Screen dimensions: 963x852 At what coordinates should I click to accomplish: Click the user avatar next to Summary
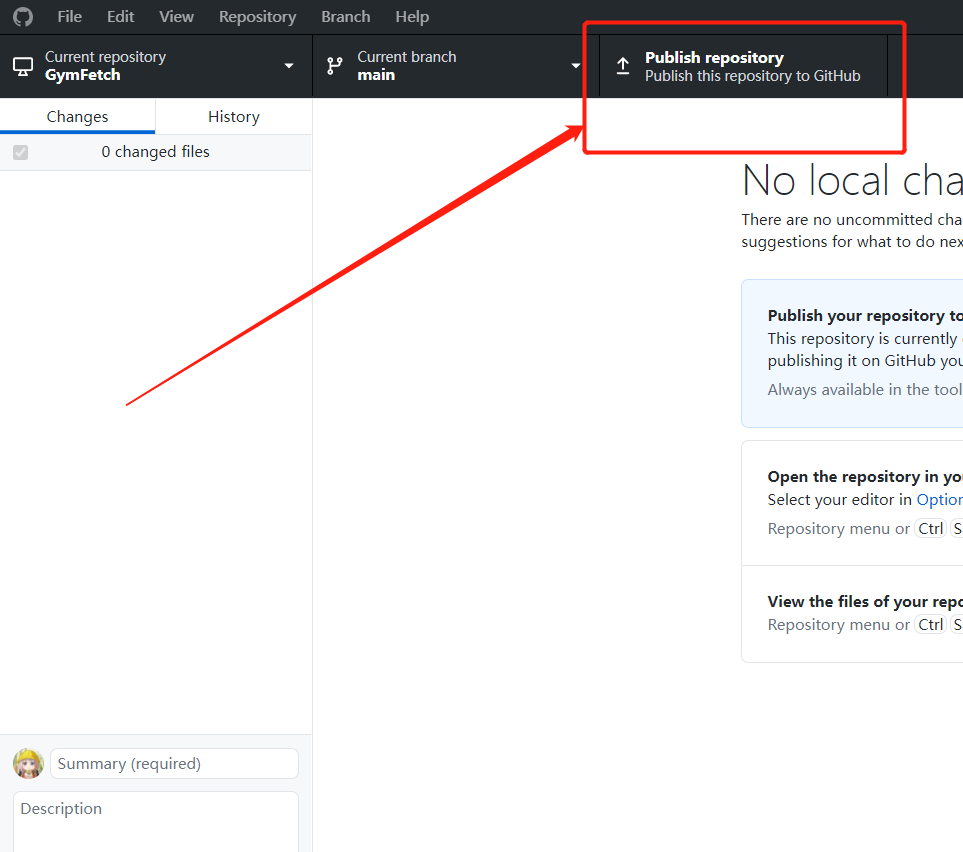point(28,764)
